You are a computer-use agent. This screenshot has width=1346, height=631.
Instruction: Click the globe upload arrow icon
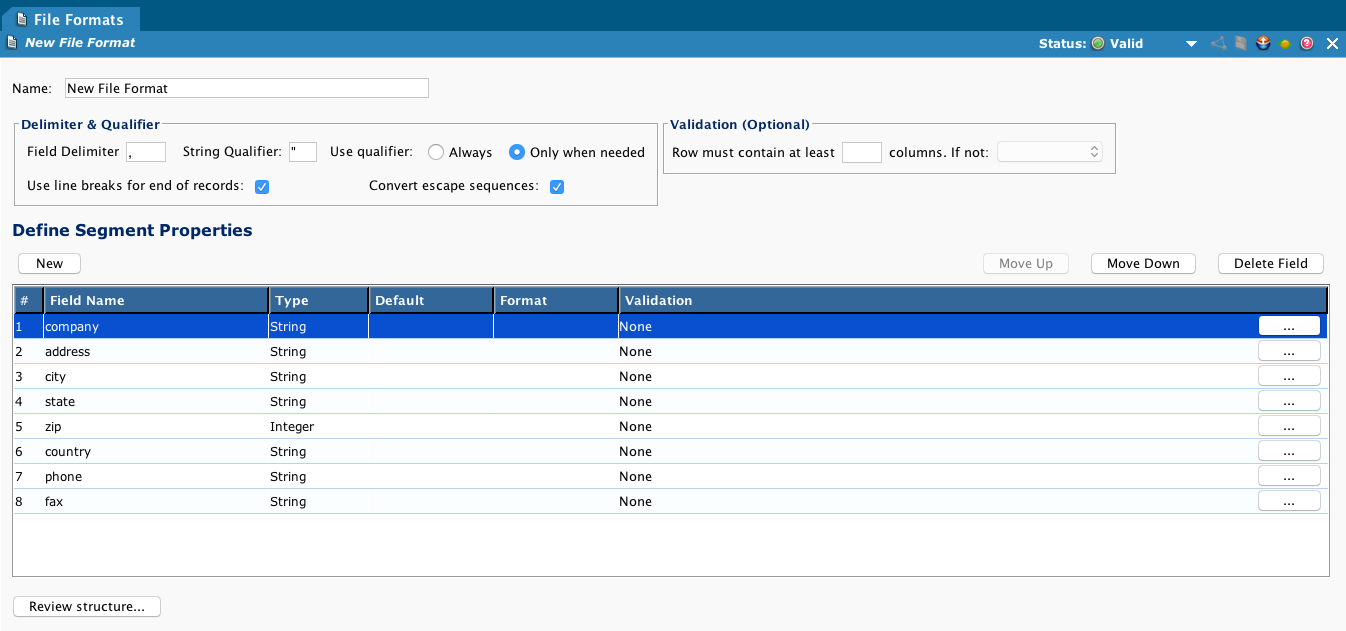pos(1263,44)
